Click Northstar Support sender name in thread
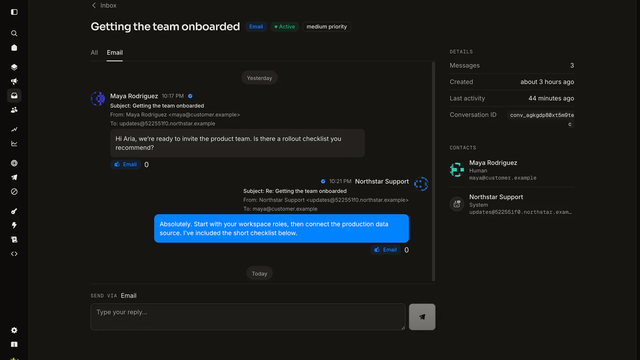This screenshot has height=360, width=640. coord(382,182)
